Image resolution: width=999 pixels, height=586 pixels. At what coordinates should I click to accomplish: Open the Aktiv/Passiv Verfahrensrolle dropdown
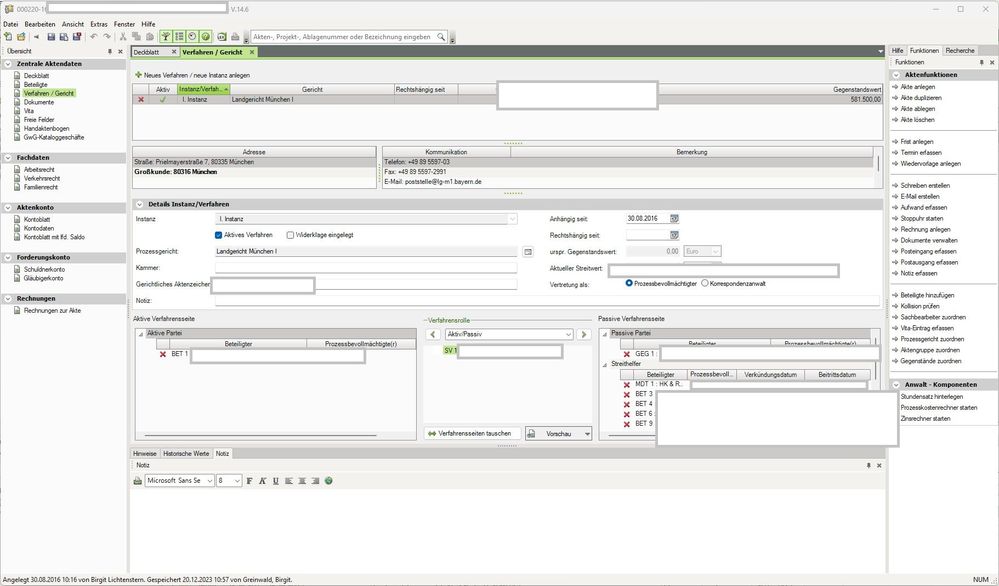(x=568, y=334)
